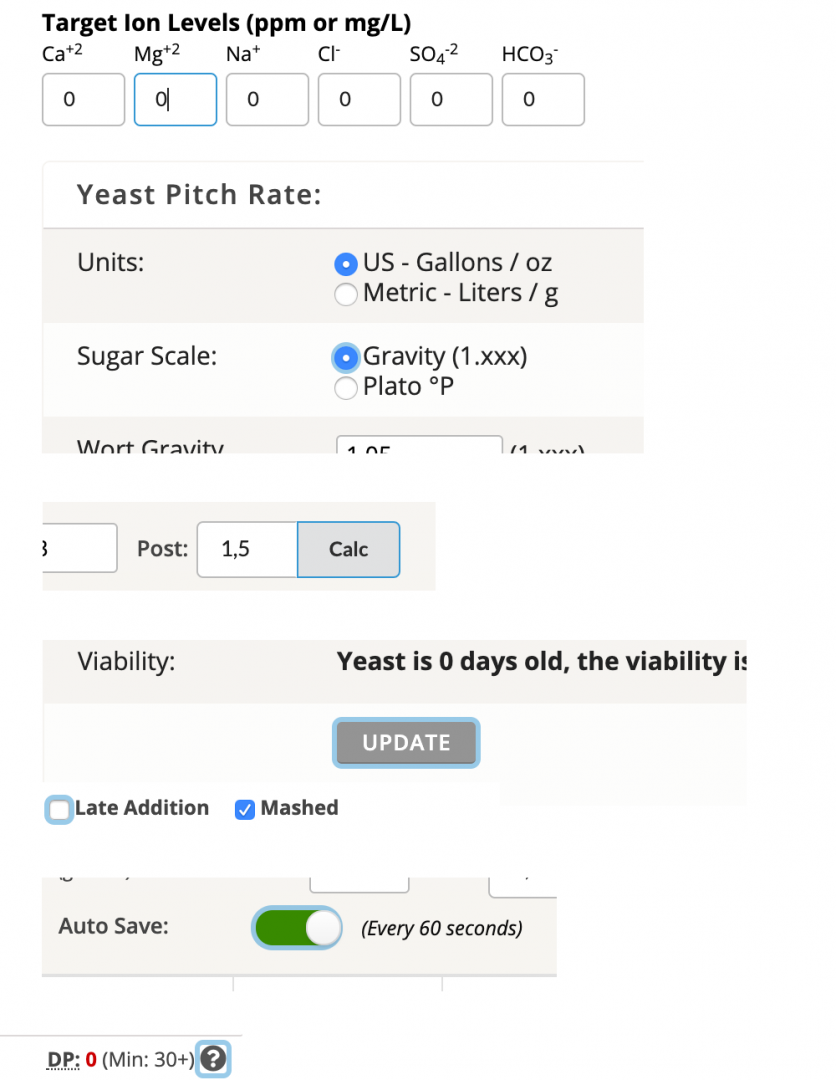Uncheck the Mashed checkbox

click(244, 809)
